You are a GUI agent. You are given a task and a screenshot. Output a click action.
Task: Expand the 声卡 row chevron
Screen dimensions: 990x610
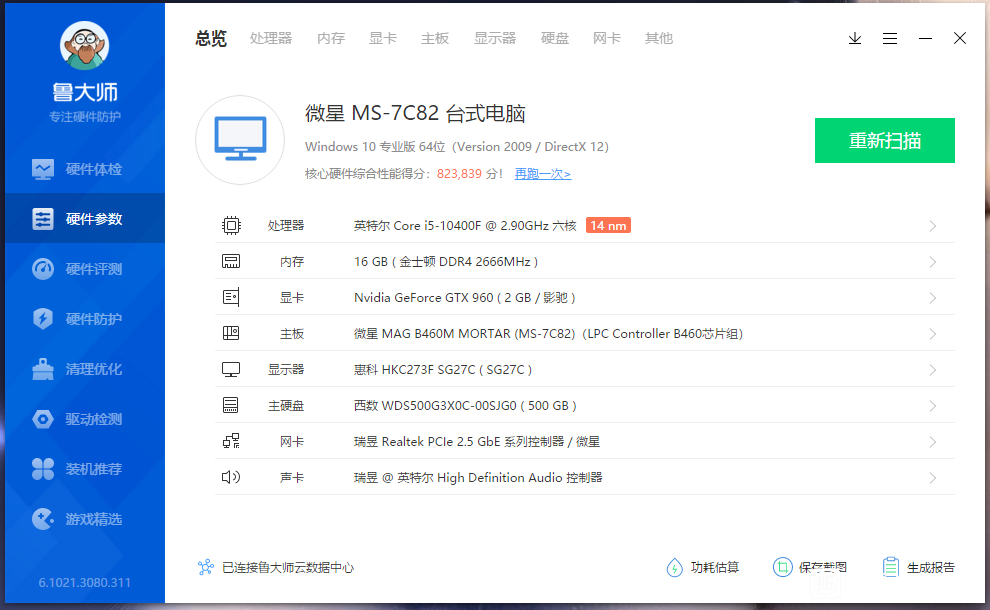point(933,478)
